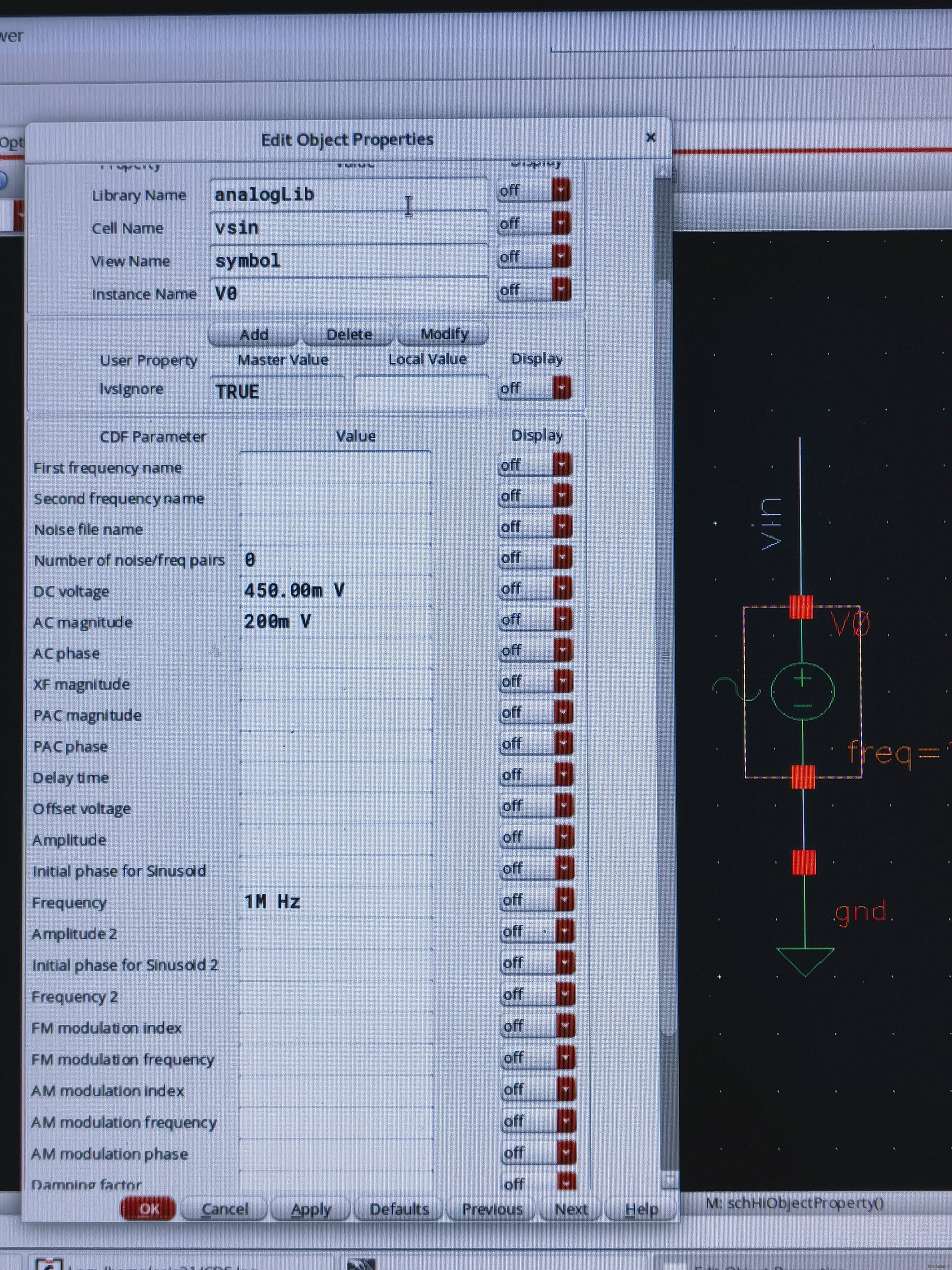Open AC phase display dropdown
Screen dimensions: 952x1270
tap(536, 651)
